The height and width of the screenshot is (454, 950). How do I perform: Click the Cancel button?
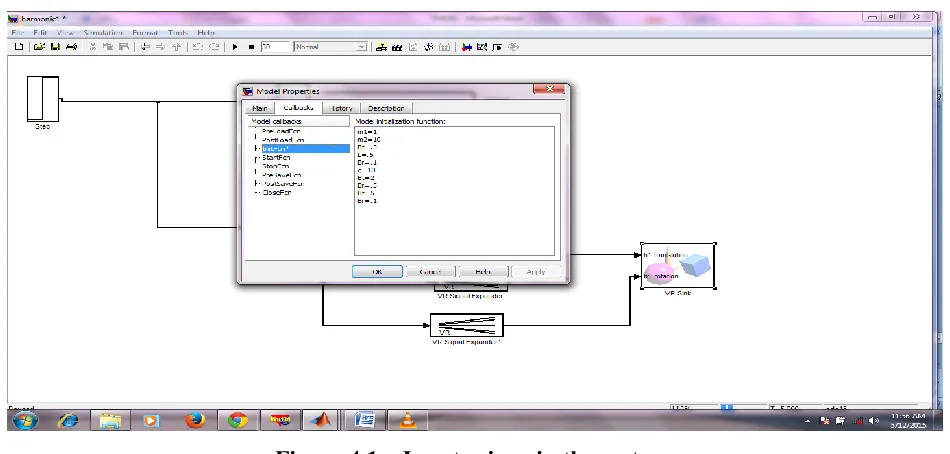click(x=430, y=272)
